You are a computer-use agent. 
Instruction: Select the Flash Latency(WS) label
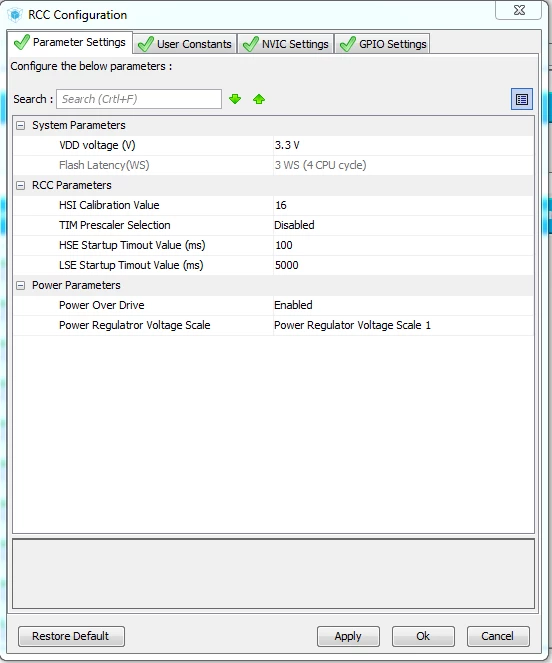tap(104, 165)
